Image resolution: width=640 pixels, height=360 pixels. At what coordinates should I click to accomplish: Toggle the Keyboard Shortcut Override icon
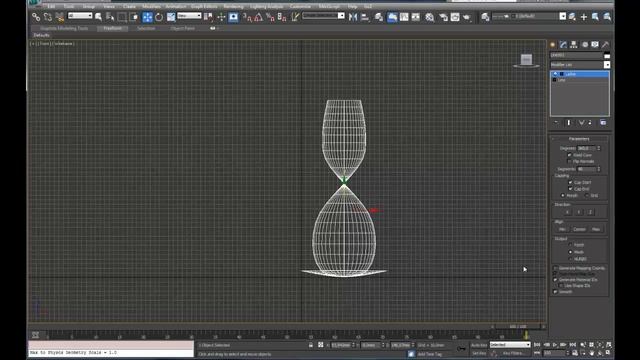[233, 17]
